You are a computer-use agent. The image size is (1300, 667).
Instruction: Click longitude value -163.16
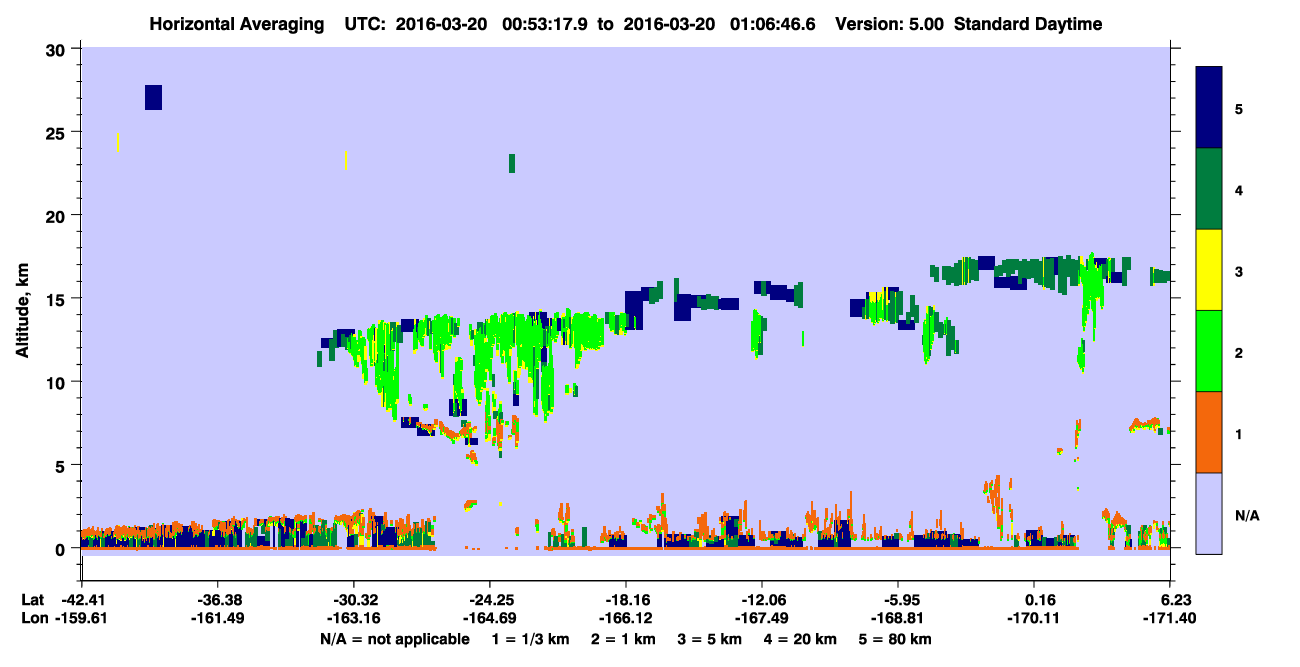353,618
